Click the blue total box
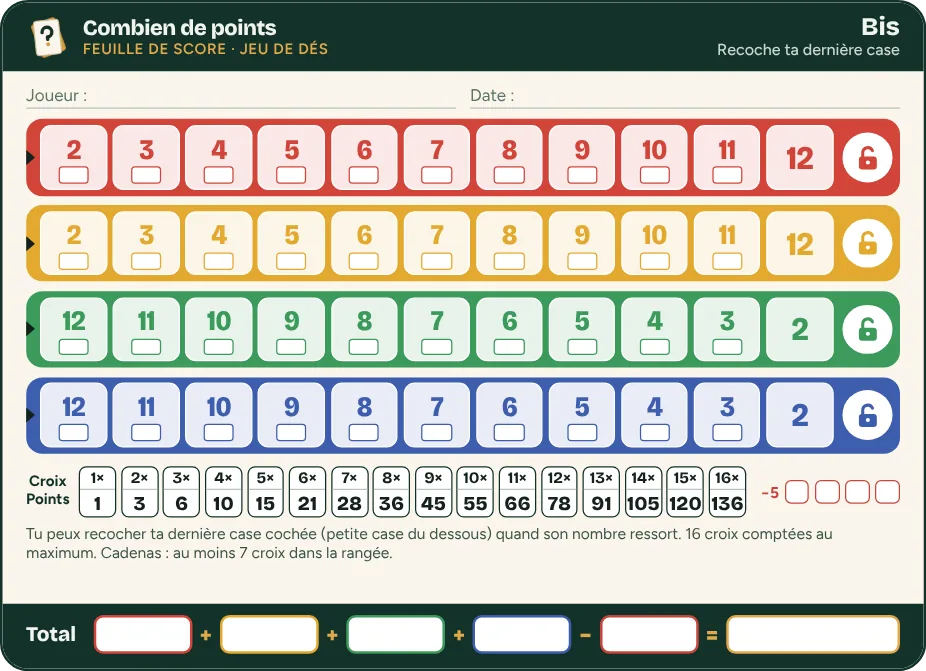Image resolution: width=926 pixels, height=671 pixels. tap(522, 634)
